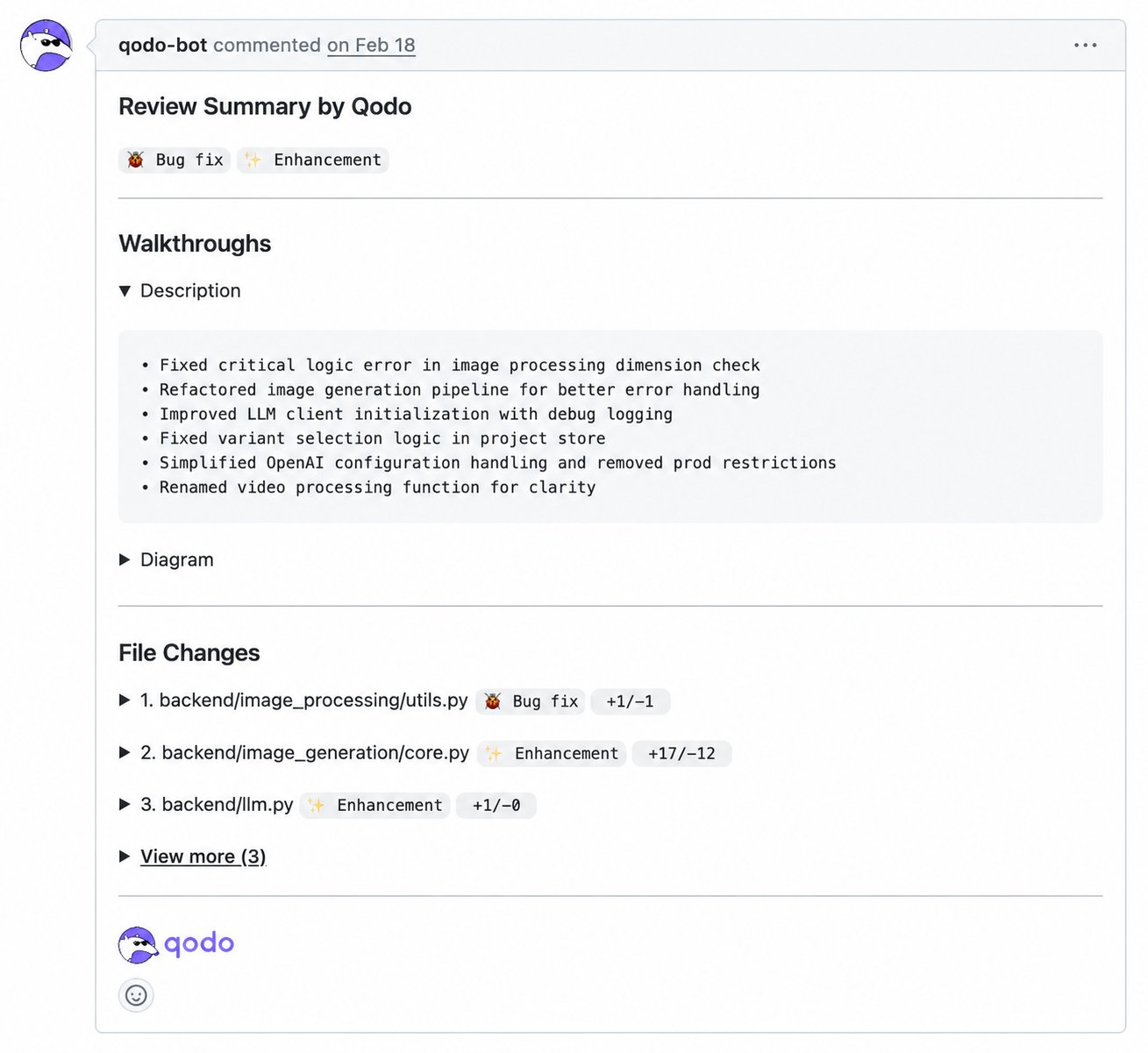The width and height of the screenshot is (1148, 1053).
Task: Select the word 'commented' in the comment header
Action: 267,45
